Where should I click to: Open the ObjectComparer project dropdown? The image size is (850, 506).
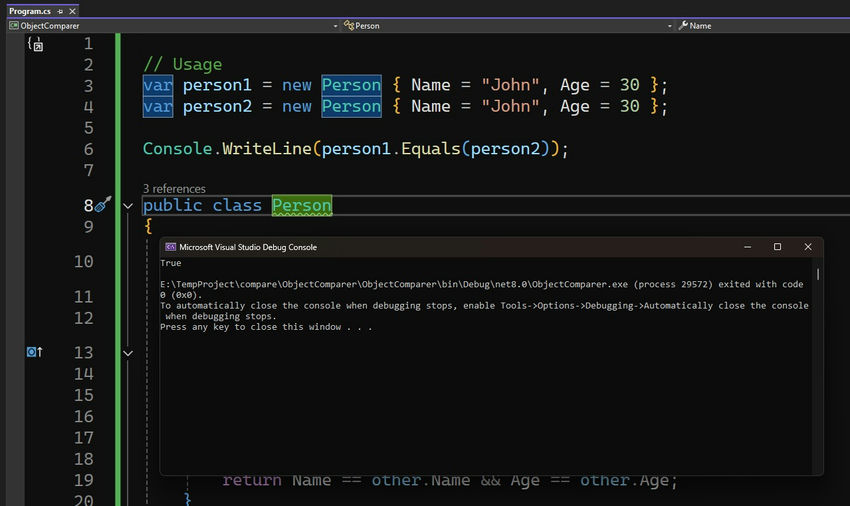[x=336, y=26]
